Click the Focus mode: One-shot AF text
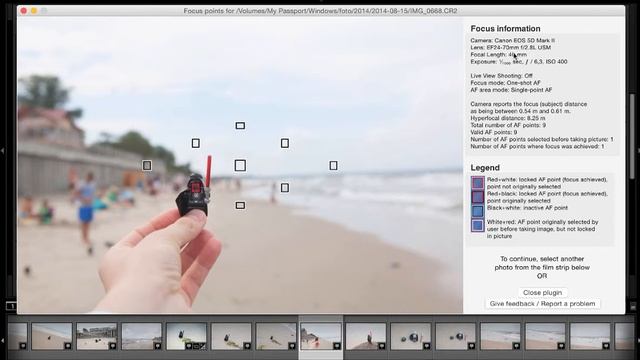Screen dimensions: 640x360 (505, 83)
